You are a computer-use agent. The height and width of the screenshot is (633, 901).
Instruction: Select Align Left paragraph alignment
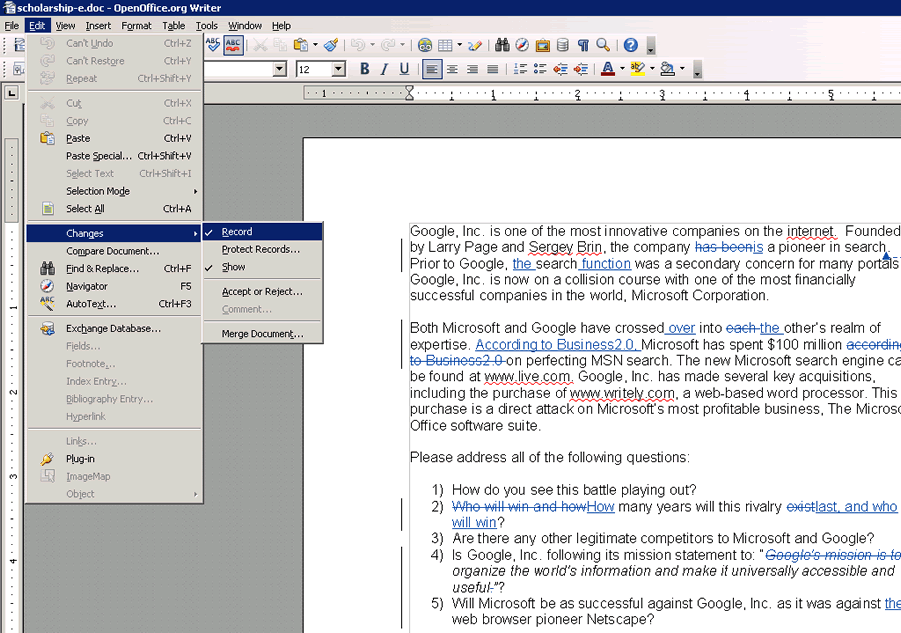(x=432, y=70)
